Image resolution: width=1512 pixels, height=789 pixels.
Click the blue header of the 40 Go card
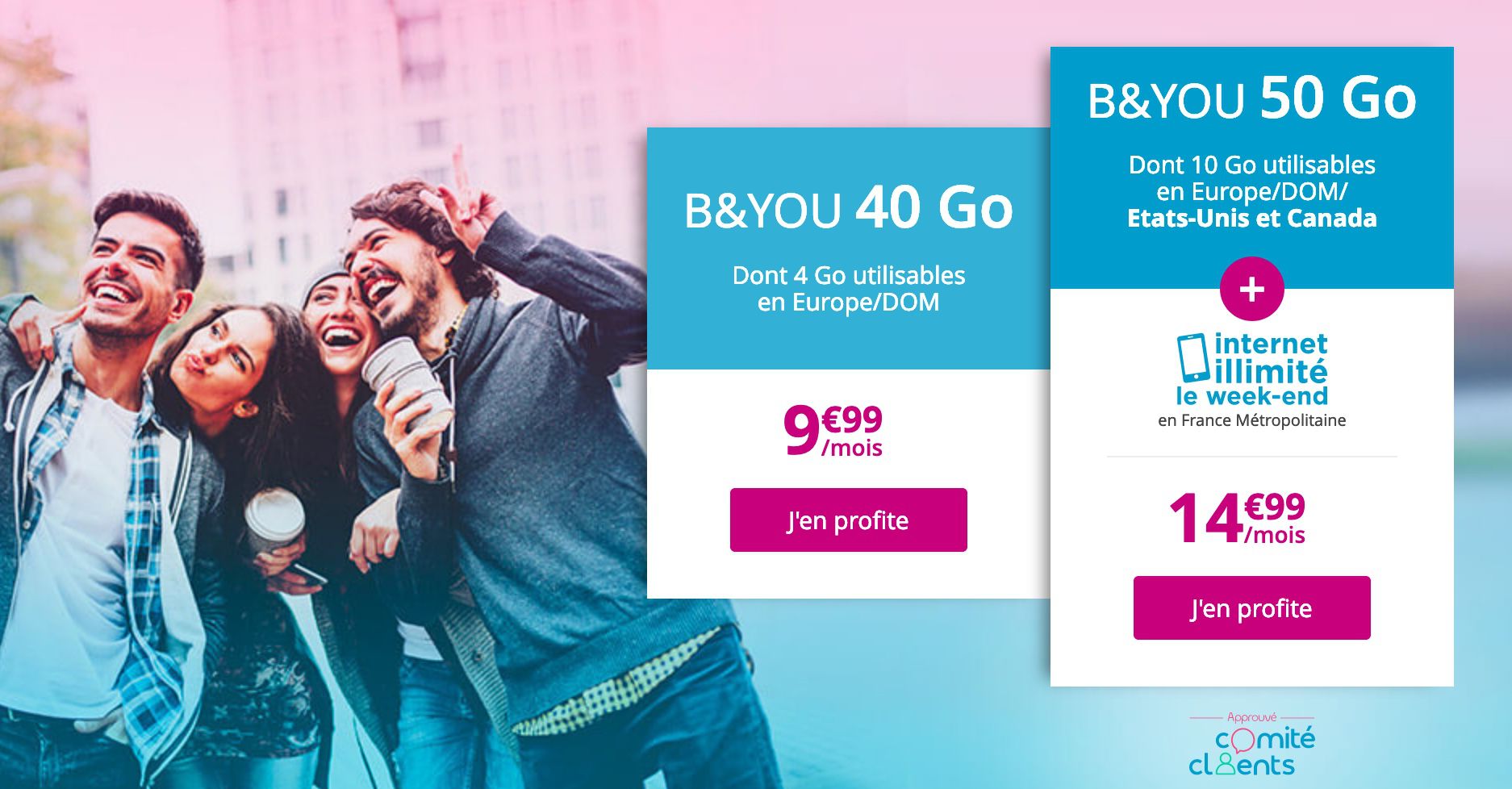point(848,248)
